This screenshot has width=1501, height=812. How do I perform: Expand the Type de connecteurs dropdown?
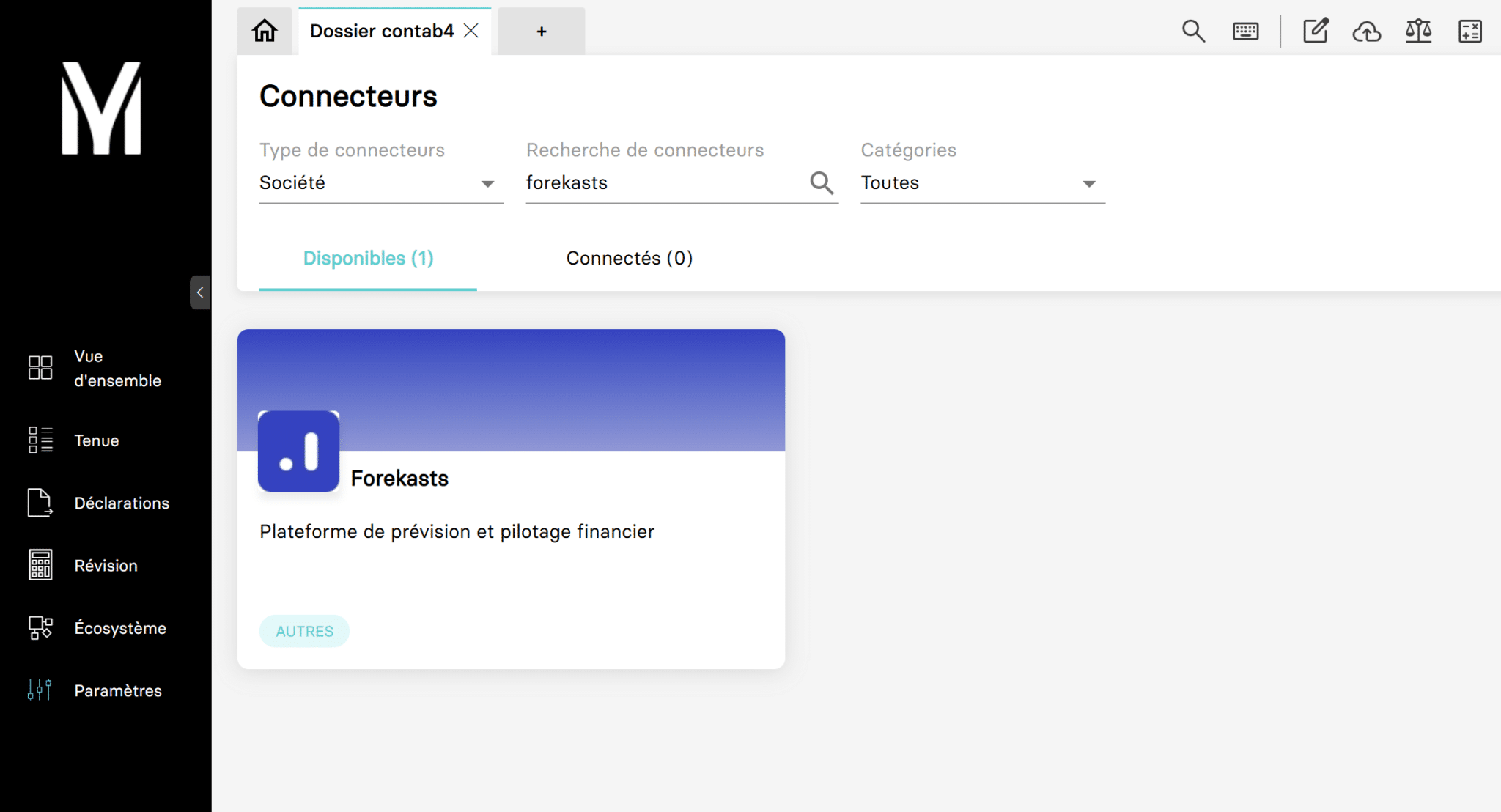click(x=381, y=183)
